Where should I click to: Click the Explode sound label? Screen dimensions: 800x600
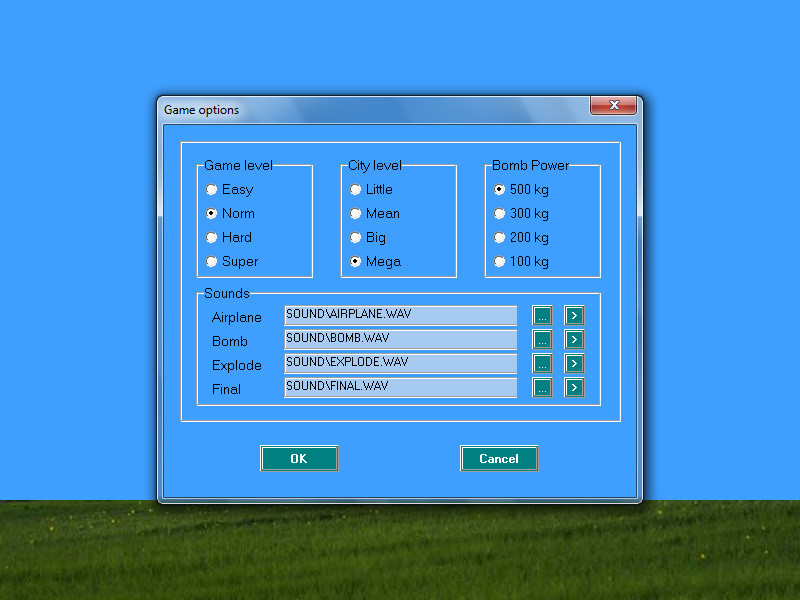237,365
